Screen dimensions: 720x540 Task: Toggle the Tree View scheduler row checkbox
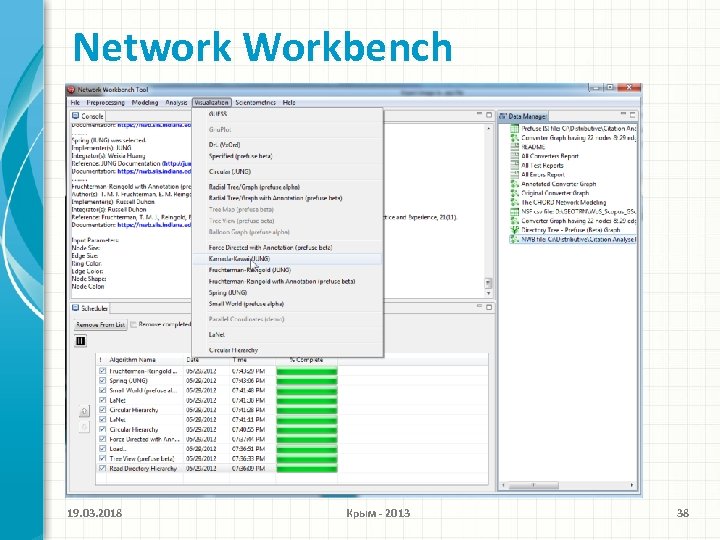pyautogui.click(x=102, y=458)
